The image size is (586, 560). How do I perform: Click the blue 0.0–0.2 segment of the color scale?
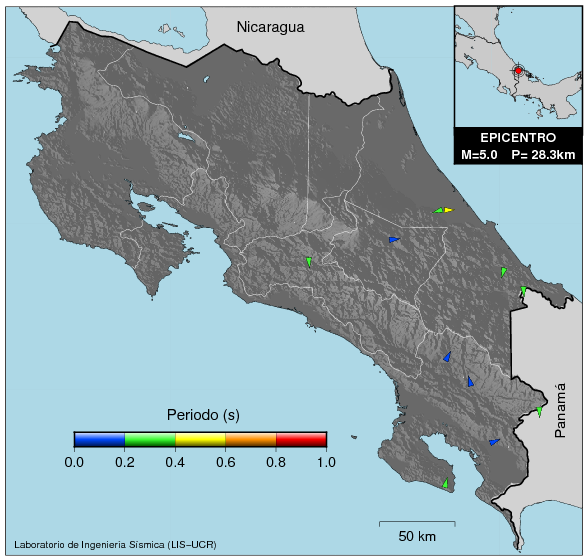[99, 440]
